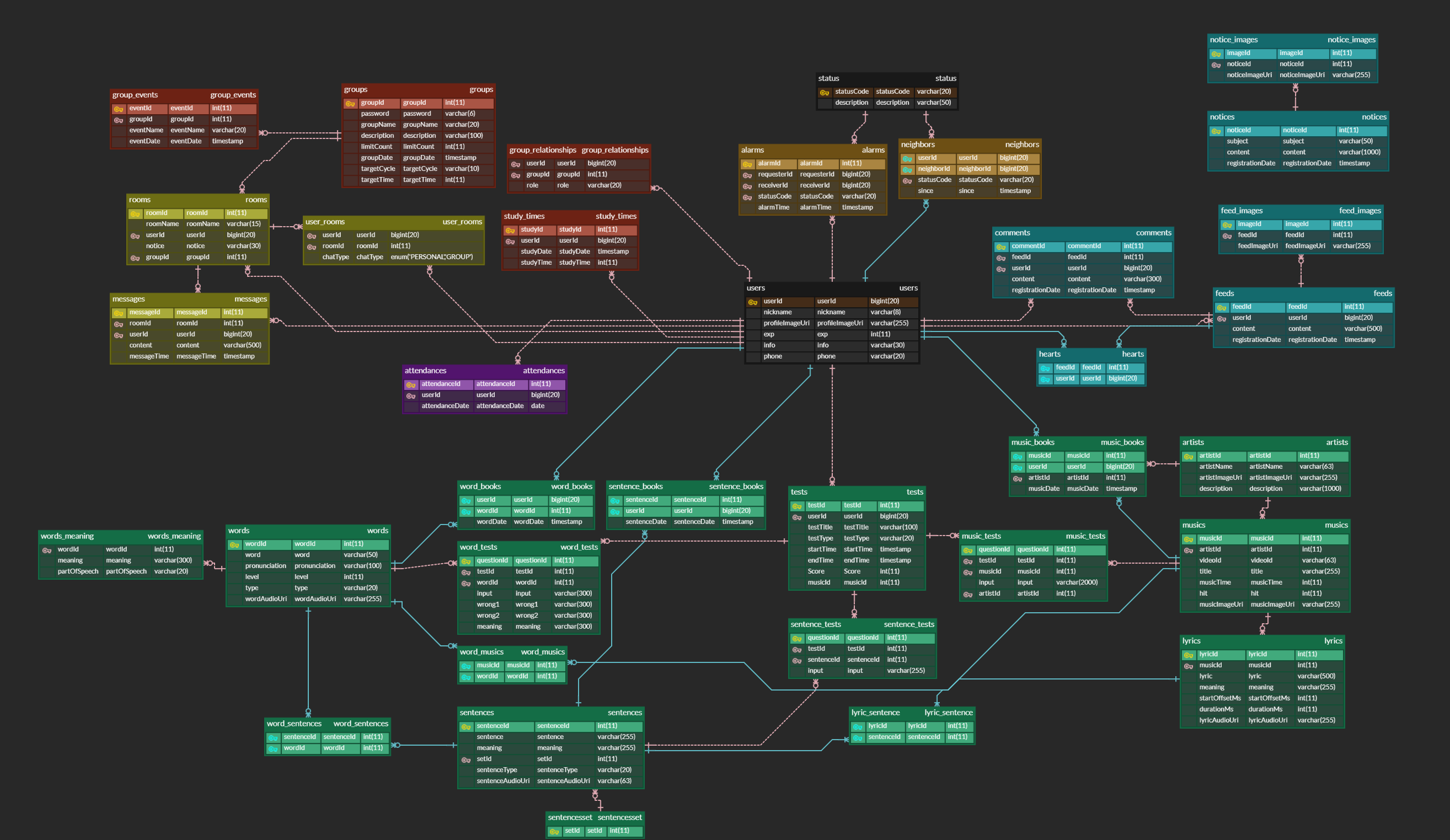Click the key icon beside imageId in notice_images table
The image size is (1450, 840).
coord(1216,54)
